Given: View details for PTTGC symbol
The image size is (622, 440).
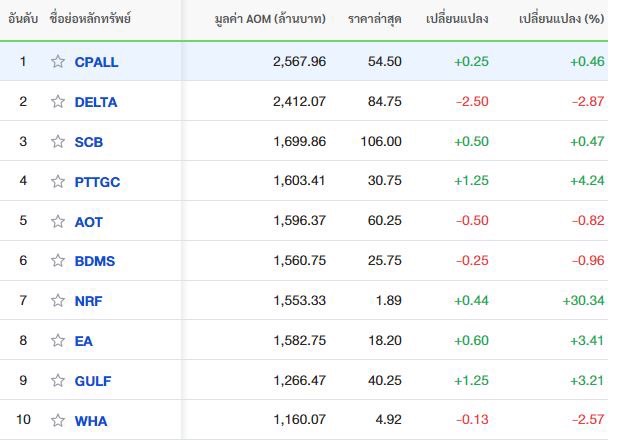Looking at the screenshot, I should tap(97, 182).
